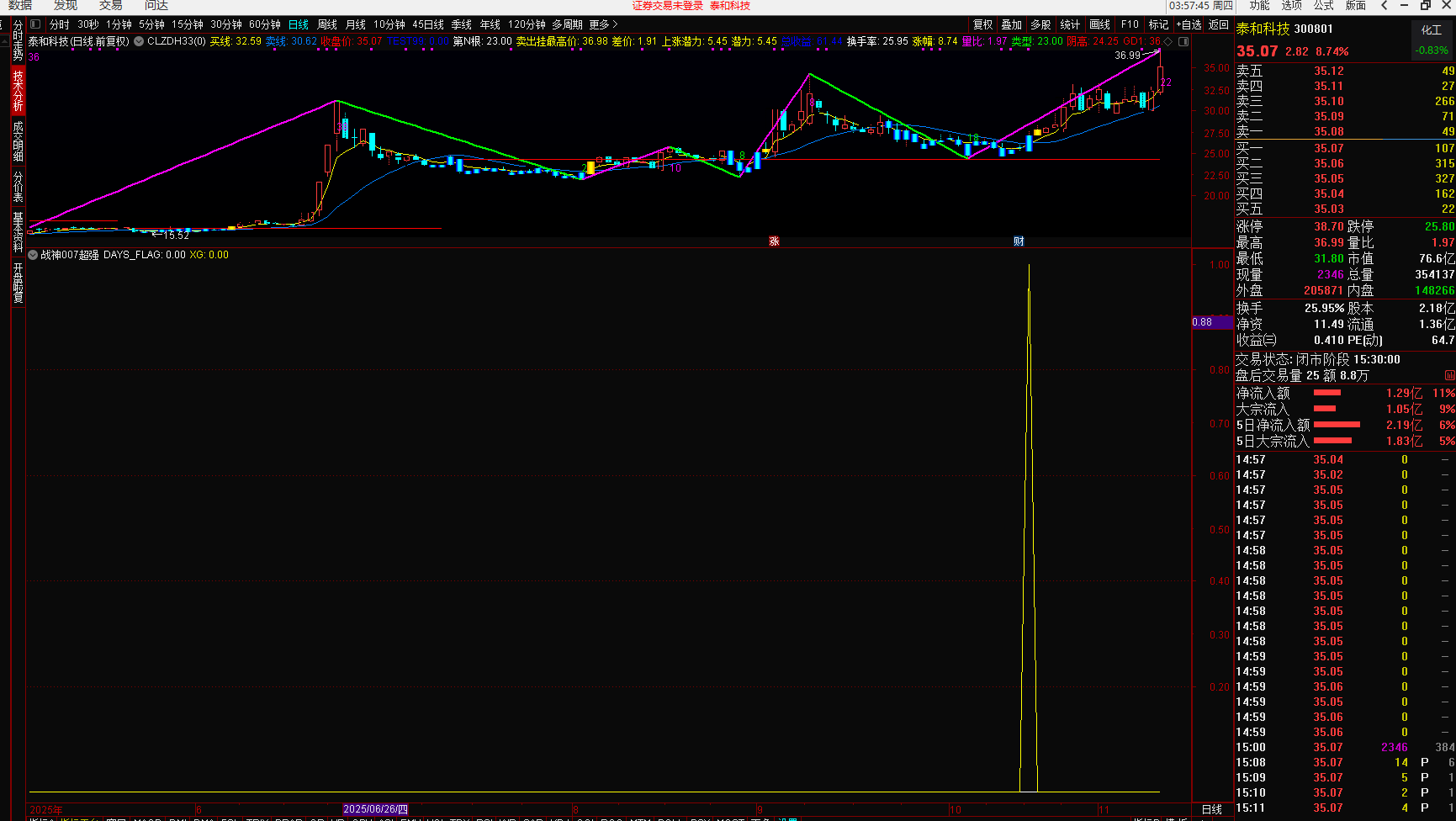Expand 更多 chart period options
The width and height of the screenshot is (1456, 821).
[603, 24]
